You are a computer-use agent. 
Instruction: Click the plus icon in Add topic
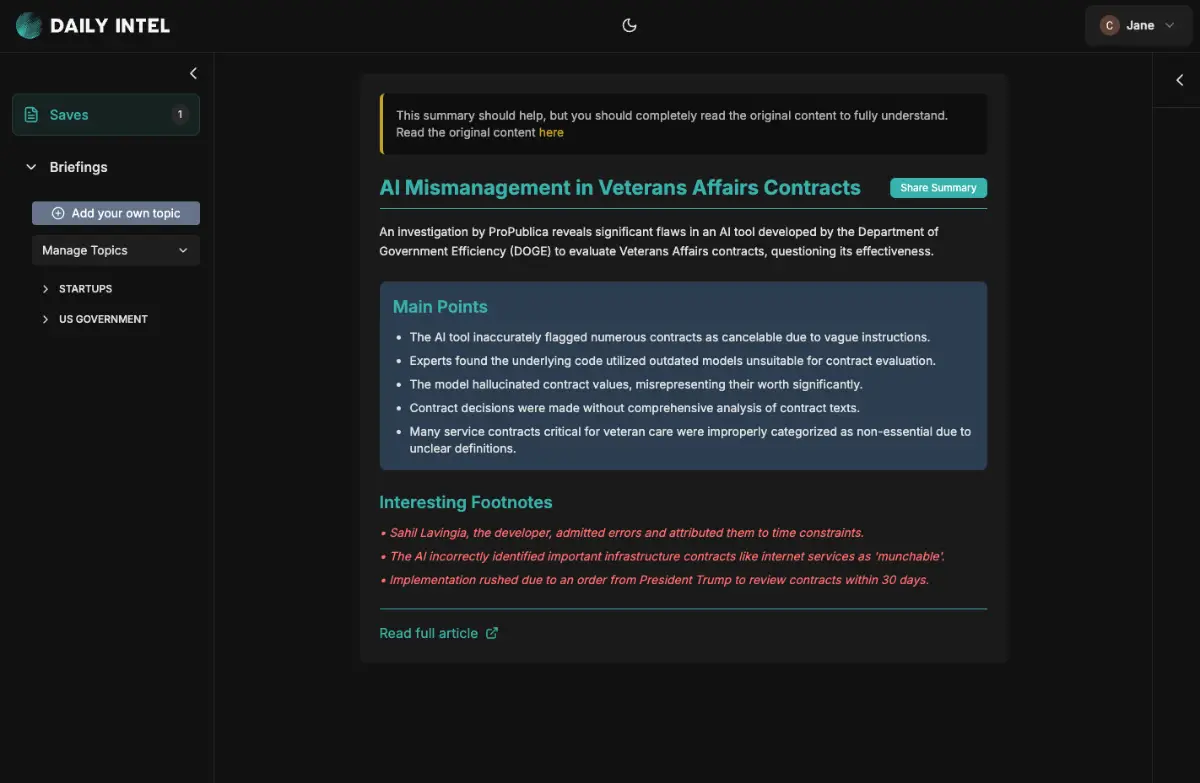tap(58, 213)
